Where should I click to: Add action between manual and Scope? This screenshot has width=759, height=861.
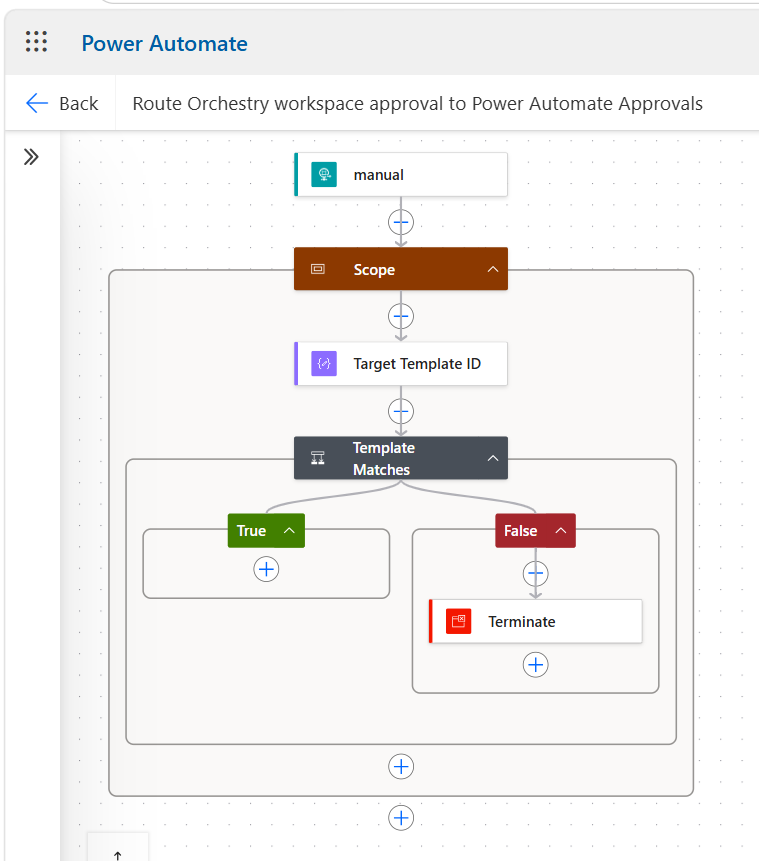tap(401, 222)
